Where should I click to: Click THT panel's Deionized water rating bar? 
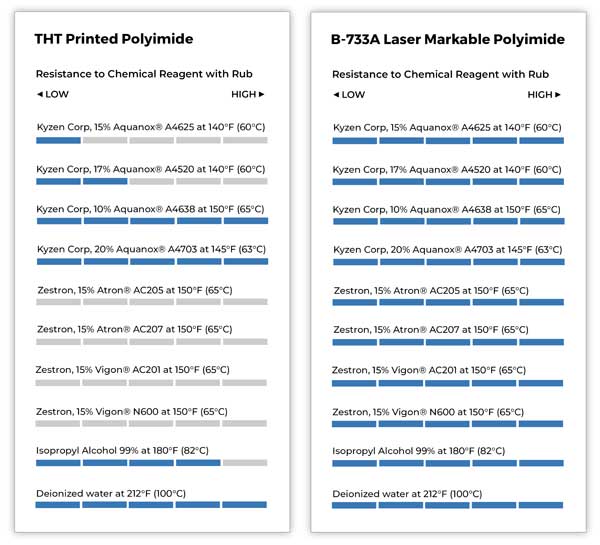tap(152, 504)
